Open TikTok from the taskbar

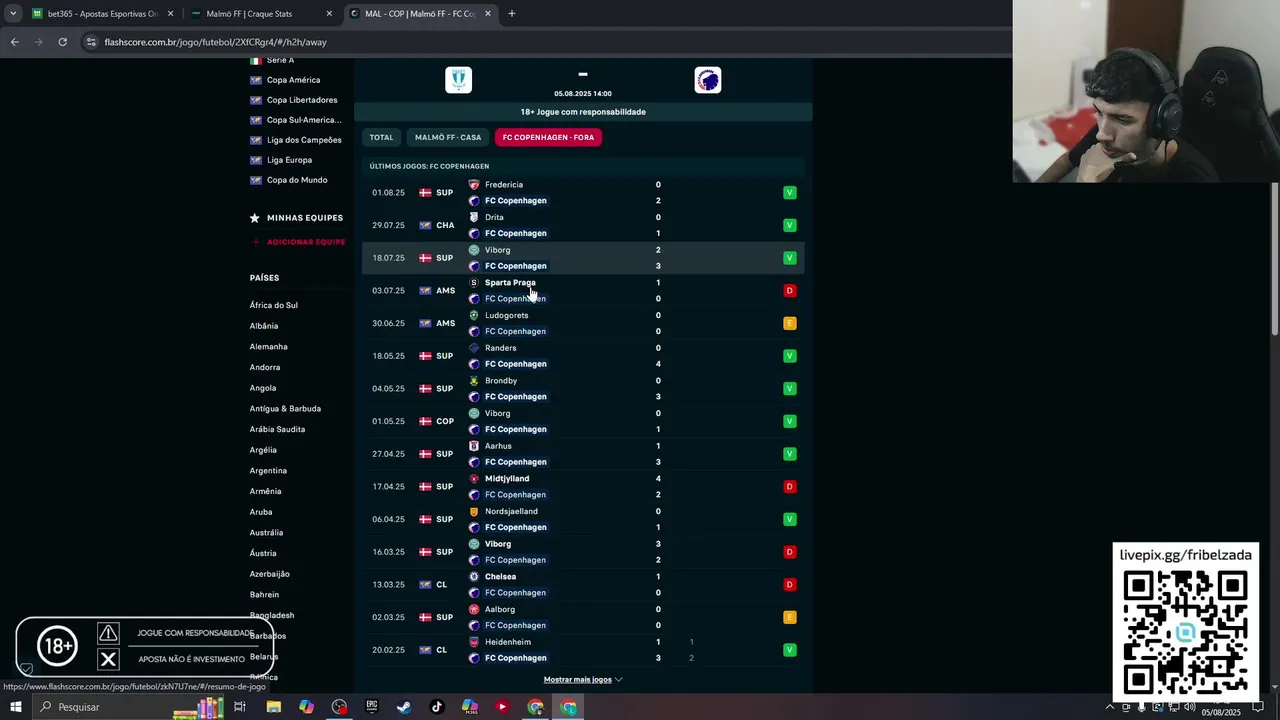437,707
